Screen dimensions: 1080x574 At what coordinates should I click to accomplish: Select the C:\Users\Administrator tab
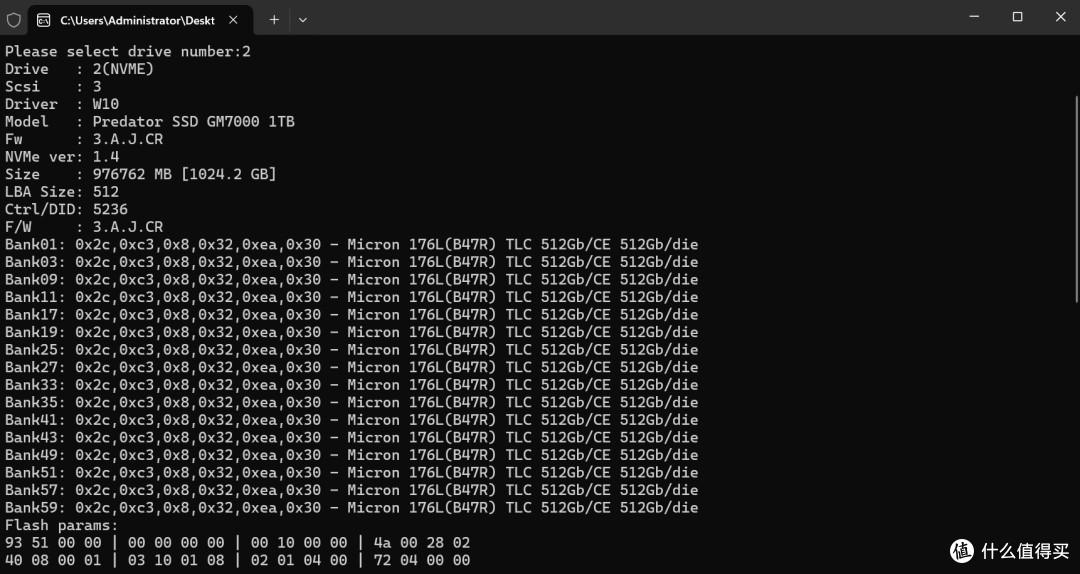[141, 20]
